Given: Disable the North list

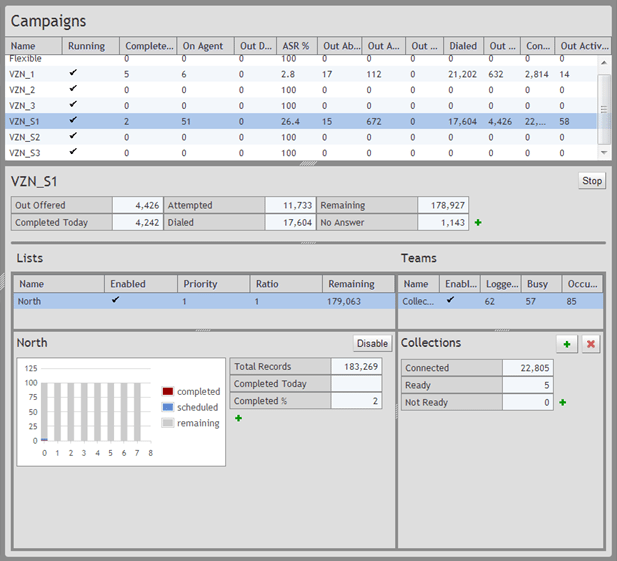Looking at the screenshot, I should (x=372, y=343).
